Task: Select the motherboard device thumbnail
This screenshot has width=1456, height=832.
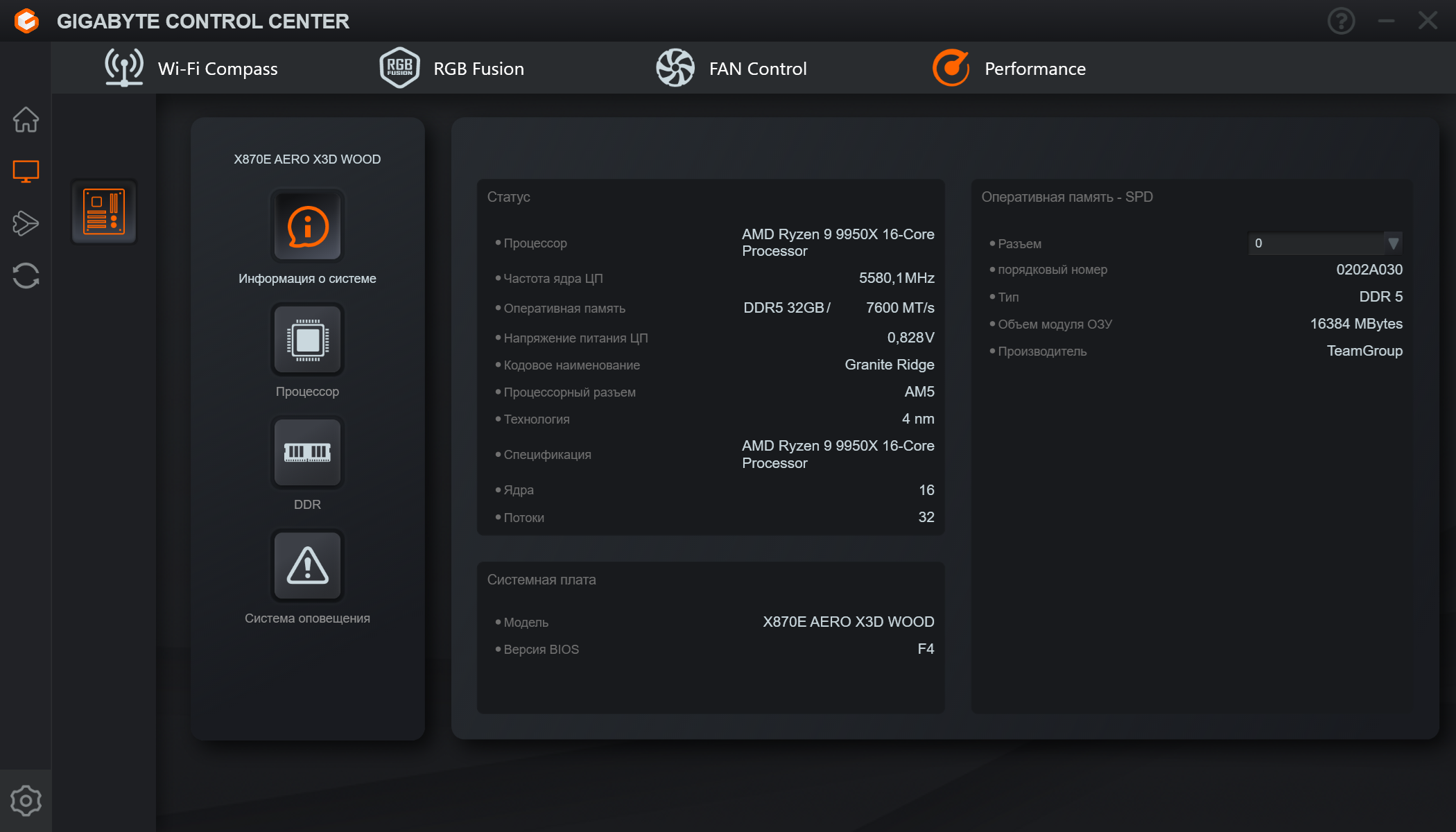Action: click(x=104, y=211)
